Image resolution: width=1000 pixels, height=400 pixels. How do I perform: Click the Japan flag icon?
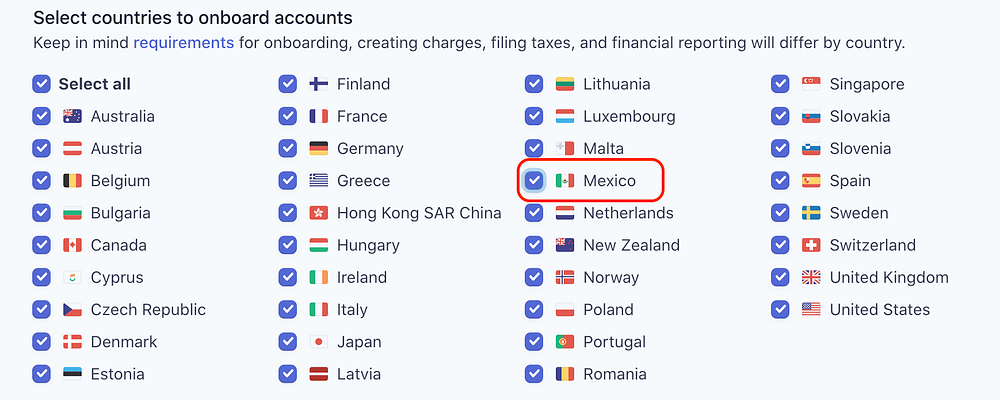click(319, 342)
